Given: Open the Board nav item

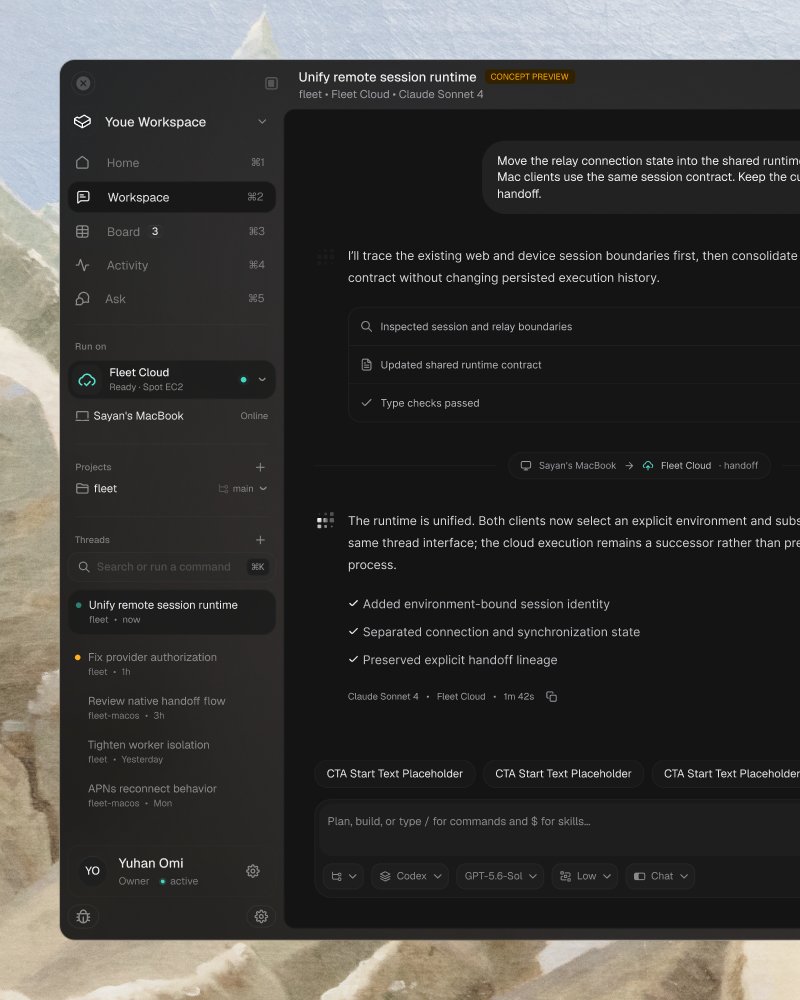Looking at the screenshot, I should (172, 232).
